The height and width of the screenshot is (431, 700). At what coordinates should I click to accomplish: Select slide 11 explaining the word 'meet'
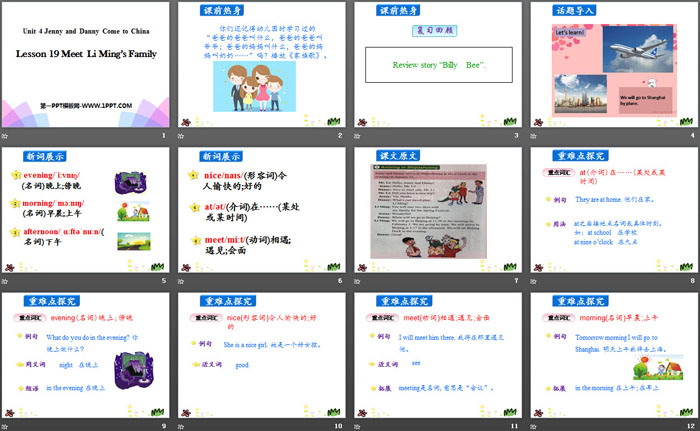point(438,355)
